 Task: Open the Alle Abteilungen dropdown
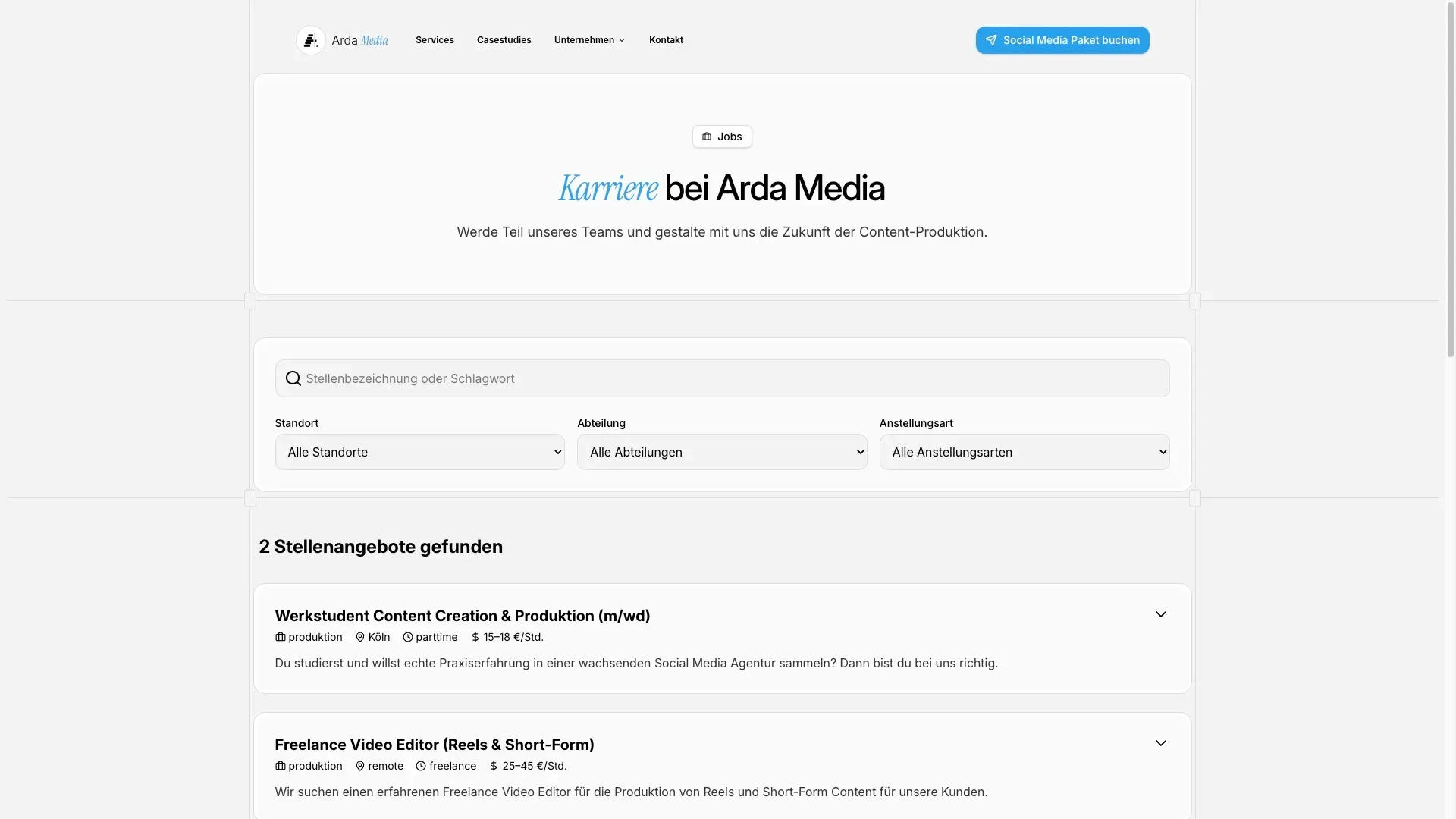click(722, 452)
